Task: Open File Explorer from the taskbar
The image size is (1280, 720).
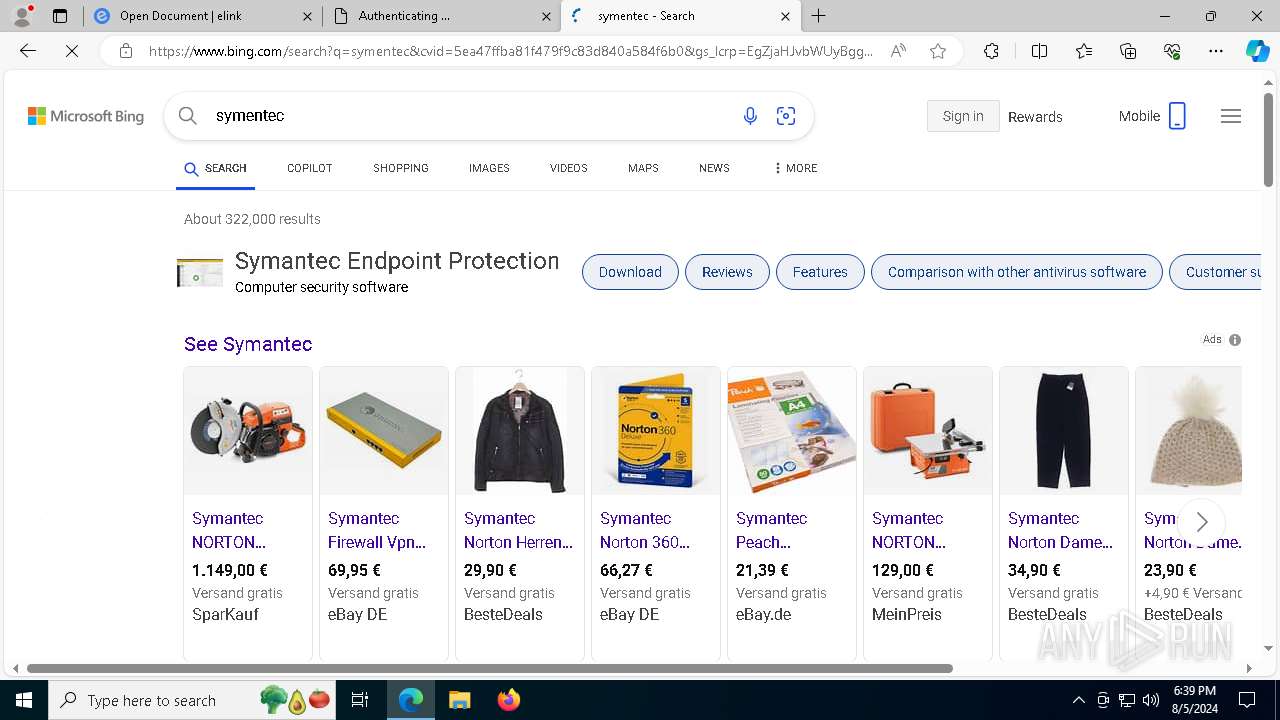Action: coord(459,700)
